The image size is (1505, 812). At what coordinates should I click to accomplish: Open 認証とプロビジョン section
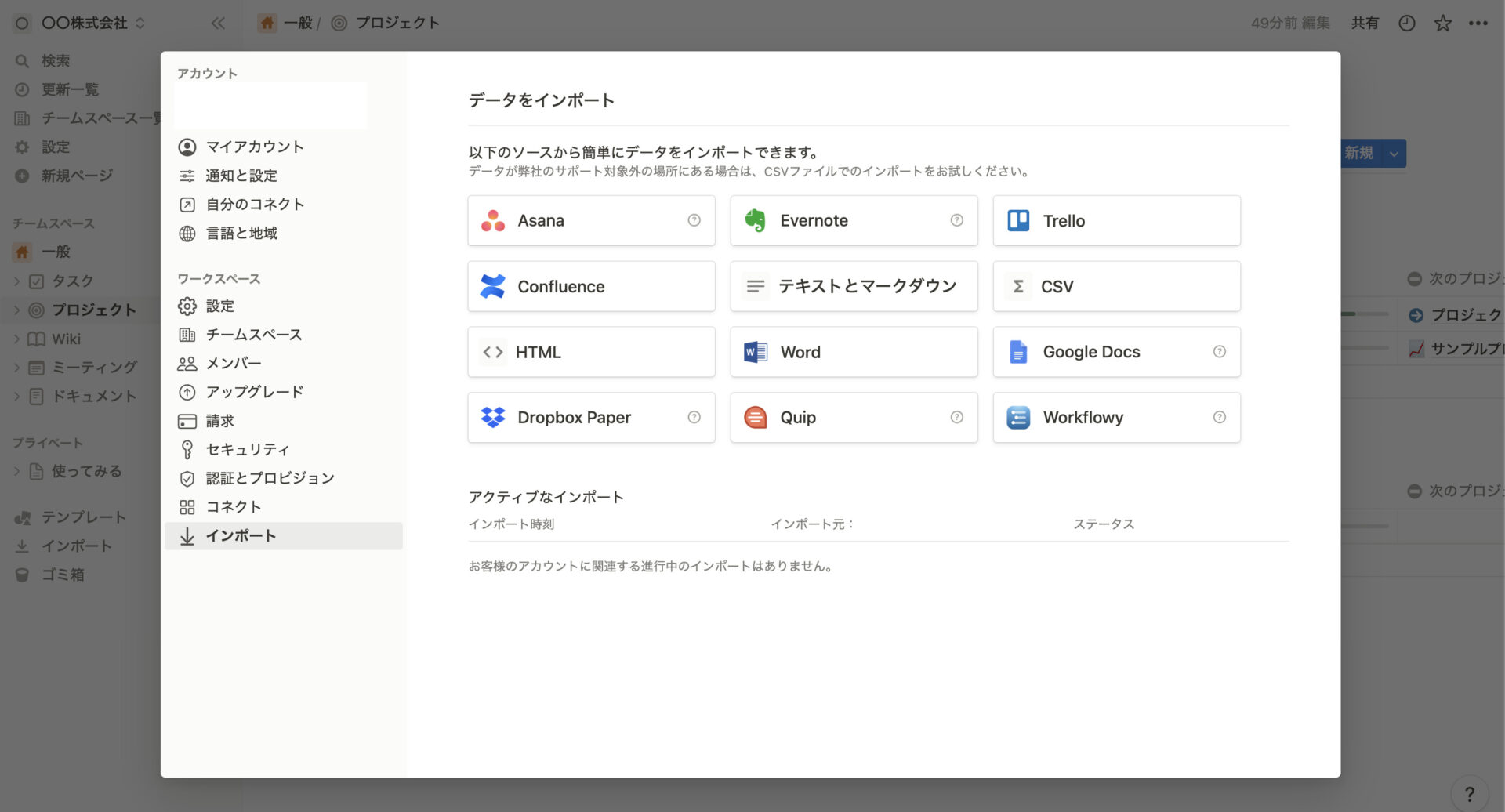point(283,478)
